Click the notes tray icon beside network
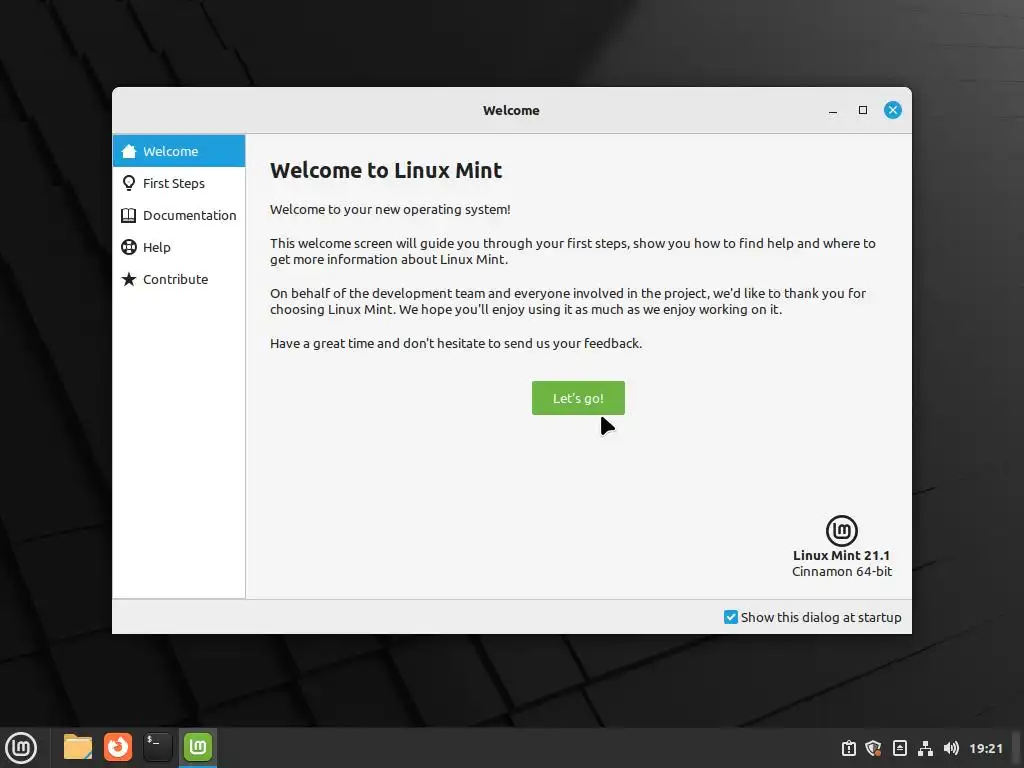1024x768 pixels. pyautogui.click(x=900, y=748)
